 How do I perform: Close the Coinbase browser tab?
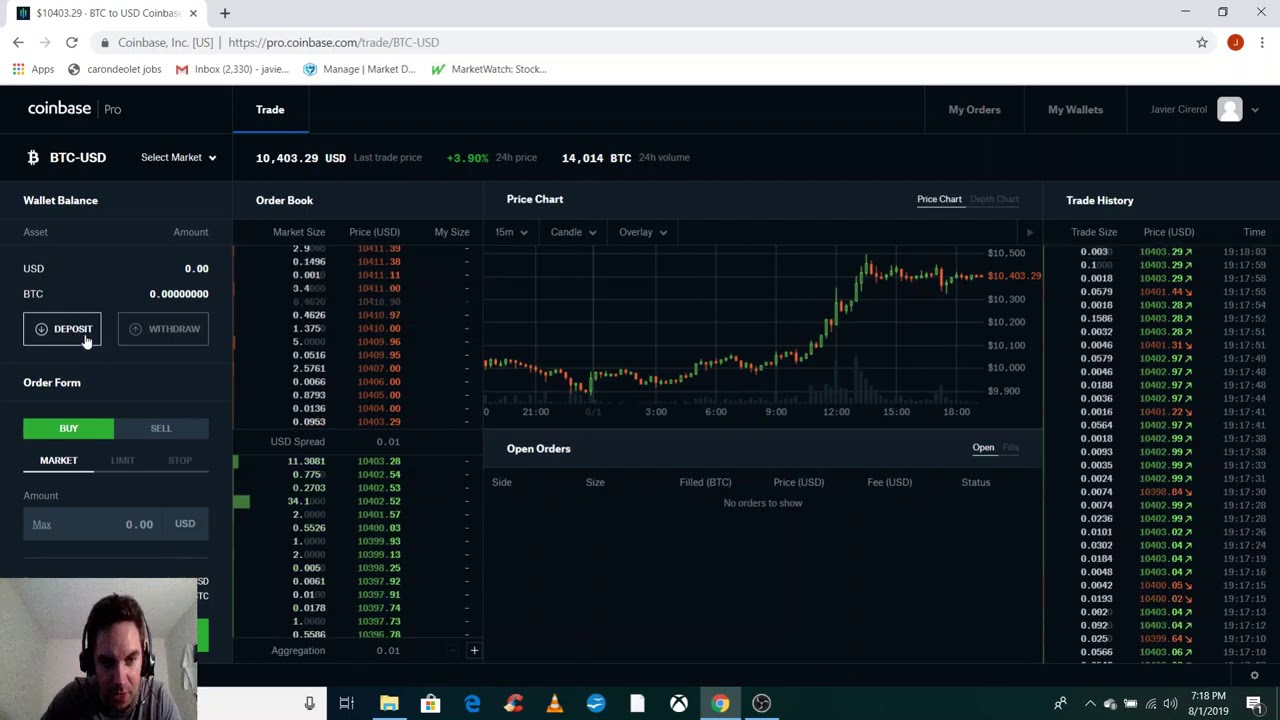pos(193,13)
